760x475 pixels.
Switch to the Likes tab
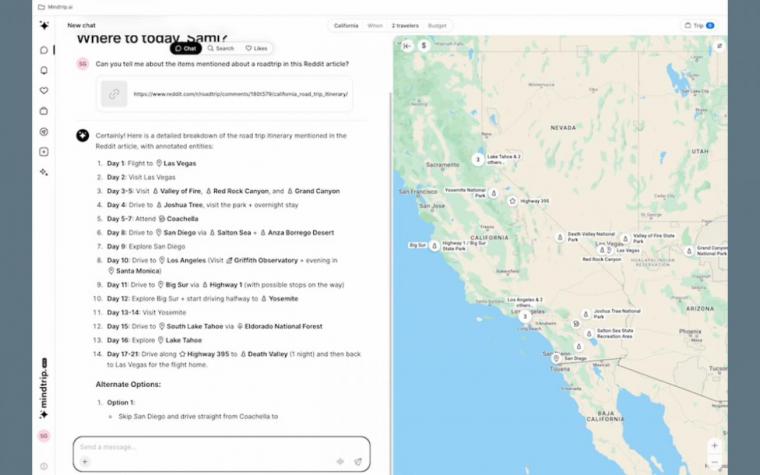point(256,48)
